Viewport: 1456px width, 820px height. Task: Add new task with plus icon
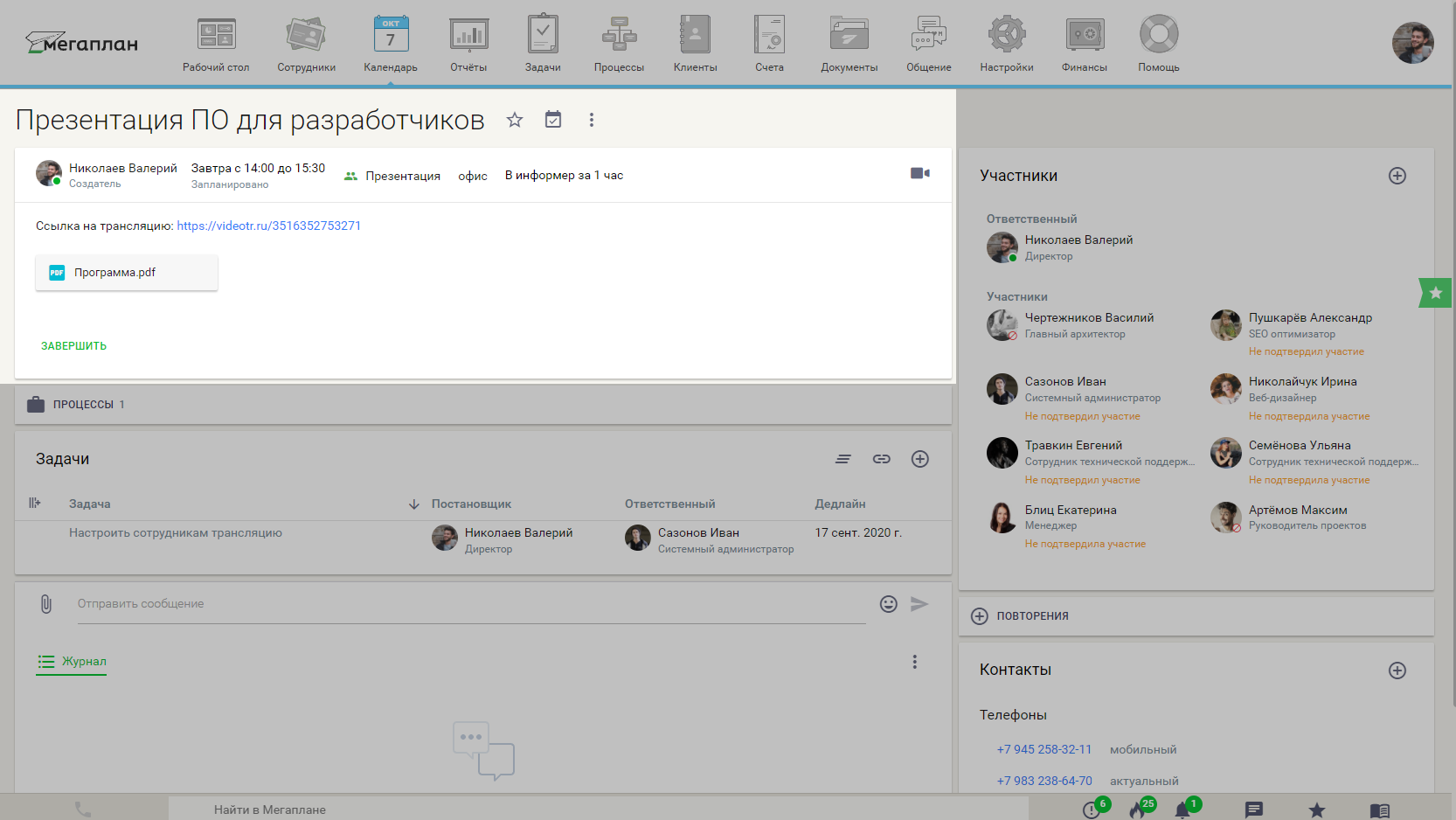point(920,459)
